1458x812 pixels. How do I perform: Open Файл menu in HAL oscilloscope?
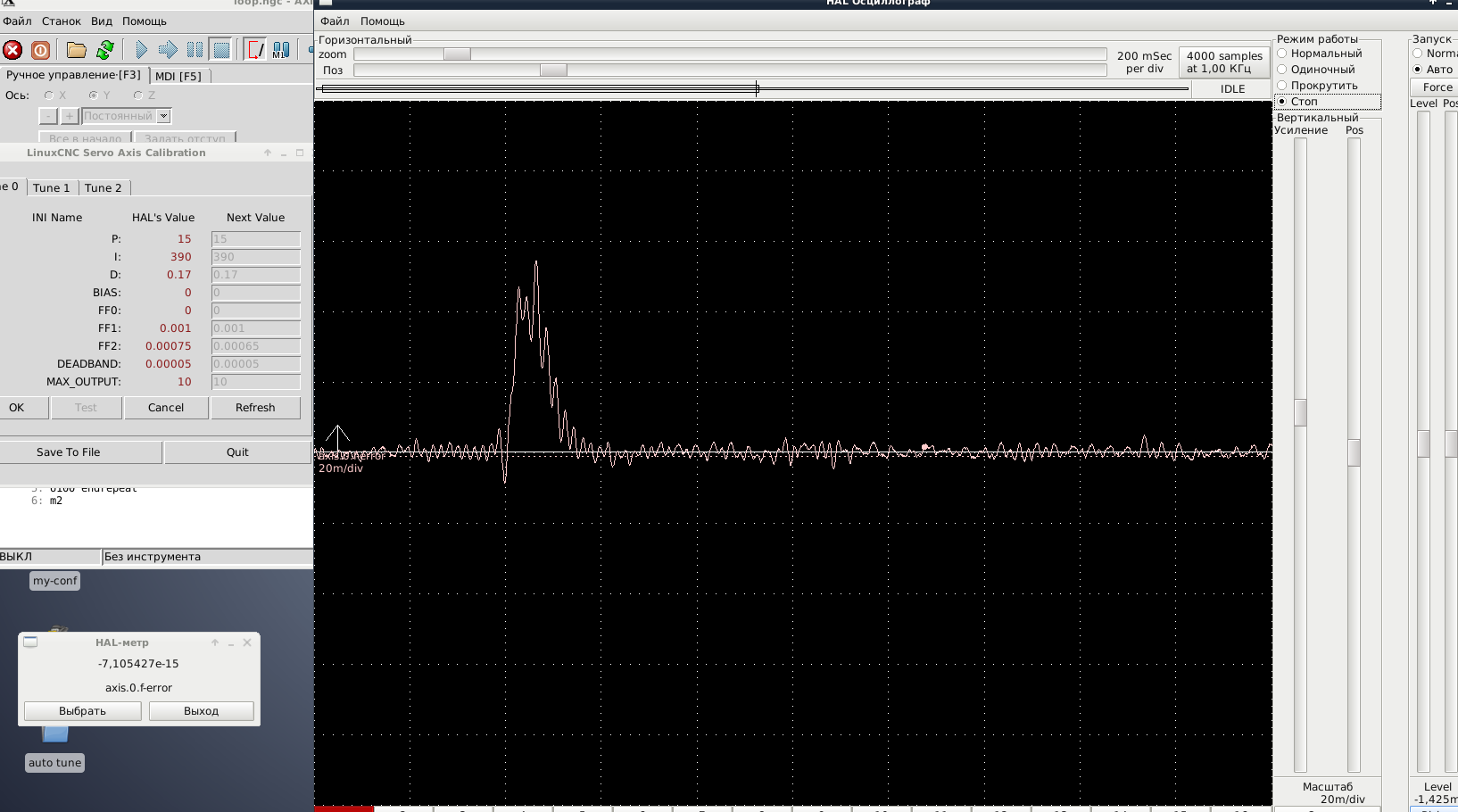click(x=335, y=21)
